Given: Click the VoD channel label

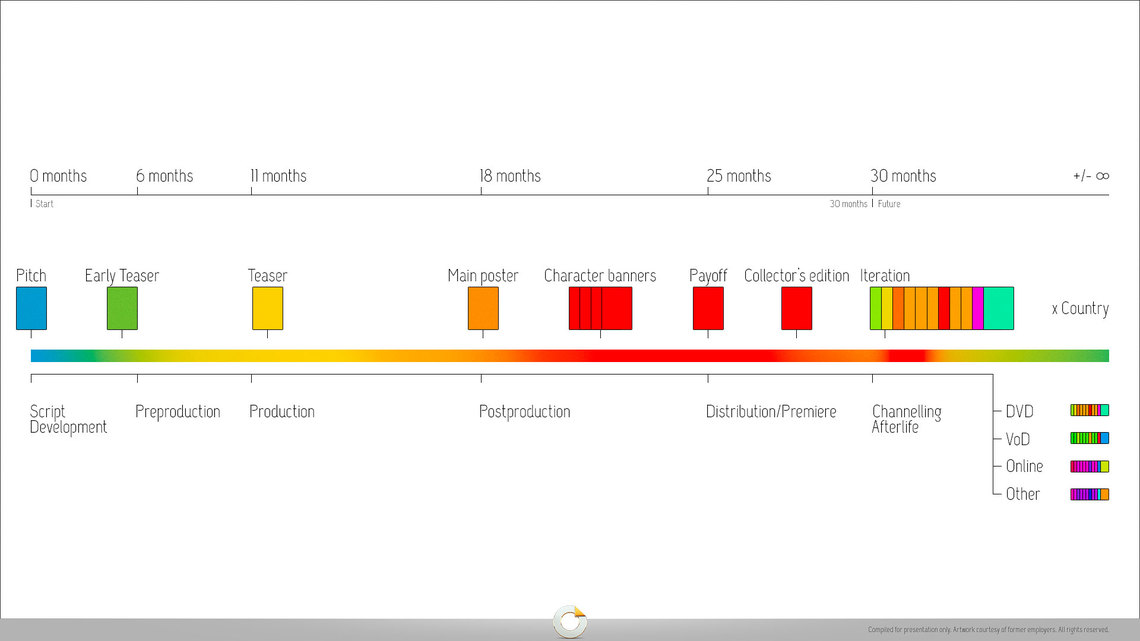Looking at the screenshot, I should click(1018, 439).
